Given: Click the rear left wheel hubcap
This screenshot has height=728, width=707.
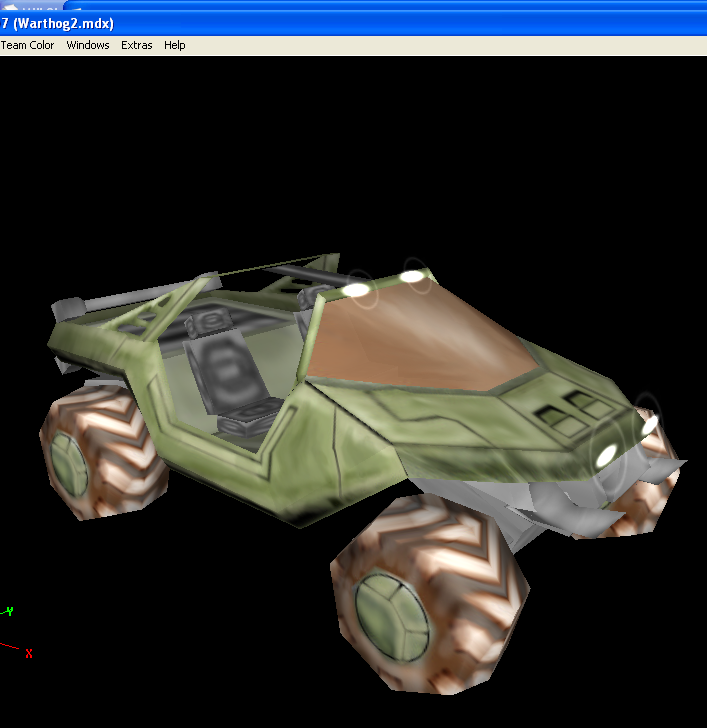Looking at the screenshot, I should [69, 464].
